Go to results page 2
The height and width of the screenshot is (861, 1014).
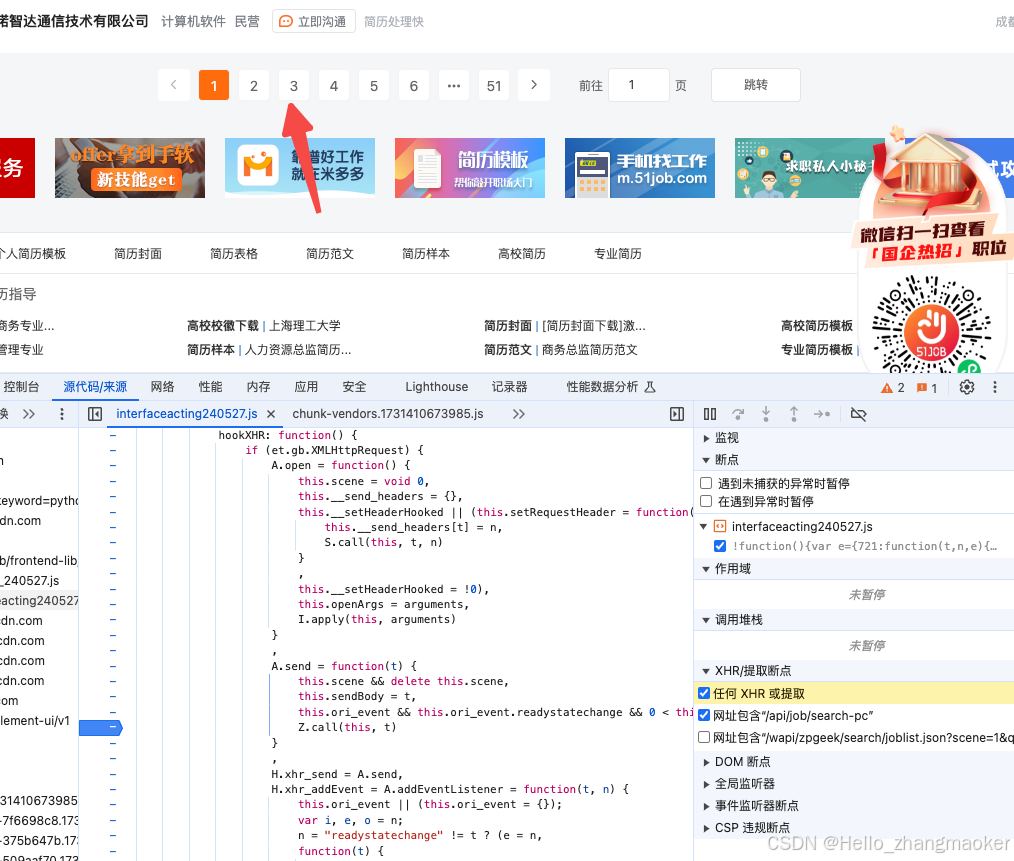coord(254,85)
